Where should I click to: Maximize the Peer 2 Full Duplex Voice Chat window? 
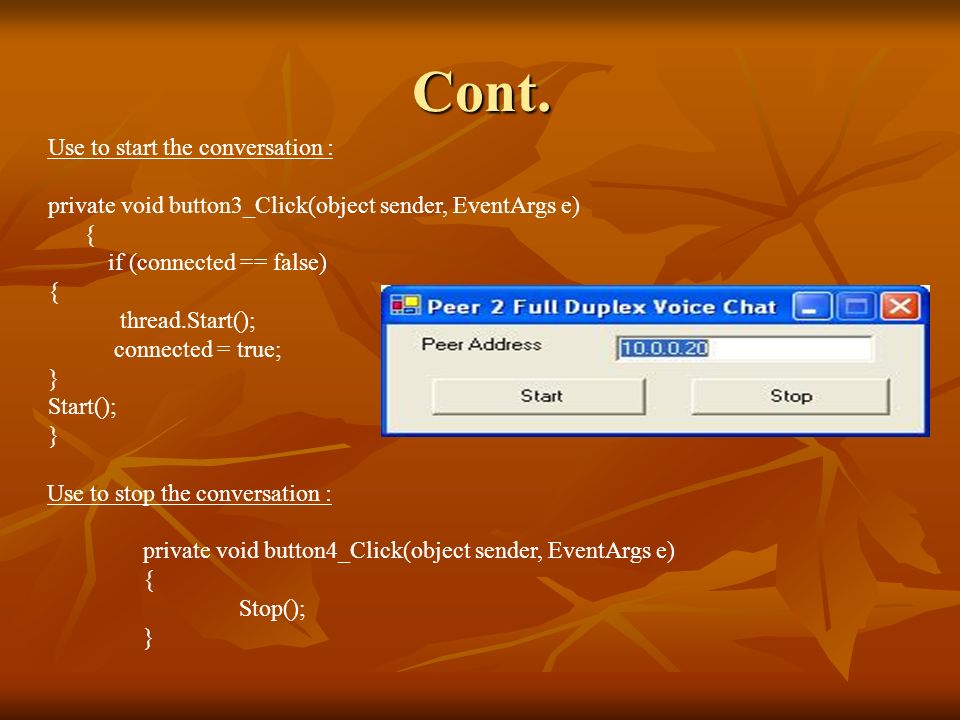click(855, 306)
